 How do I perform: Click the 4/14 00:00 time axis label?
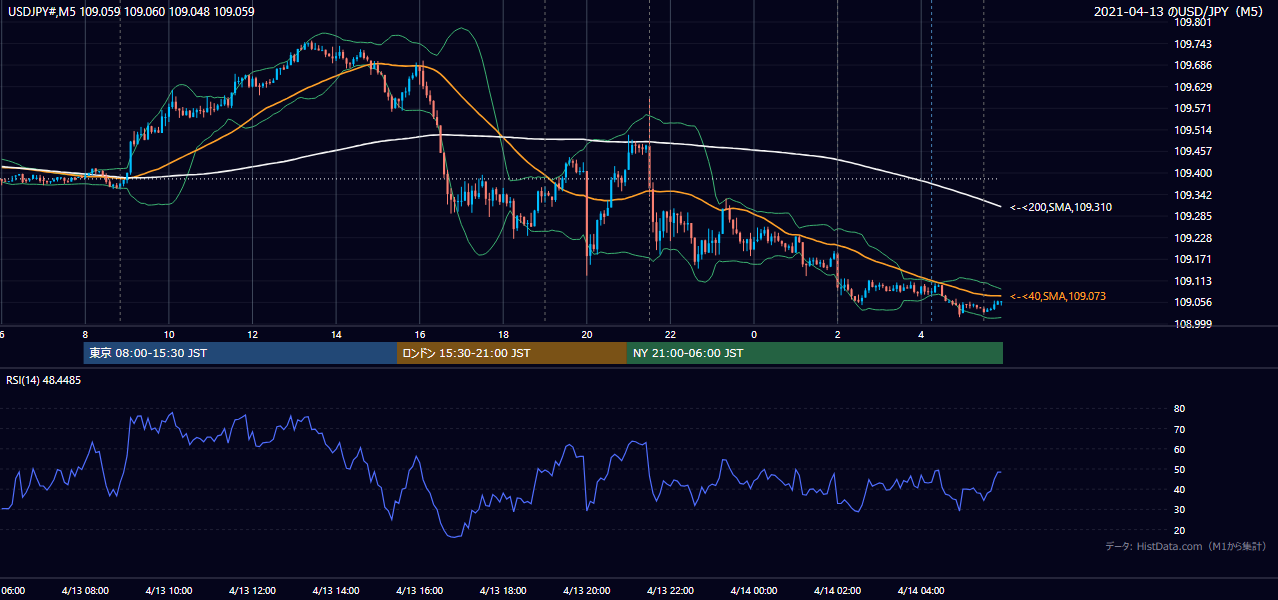coord(753,590)
